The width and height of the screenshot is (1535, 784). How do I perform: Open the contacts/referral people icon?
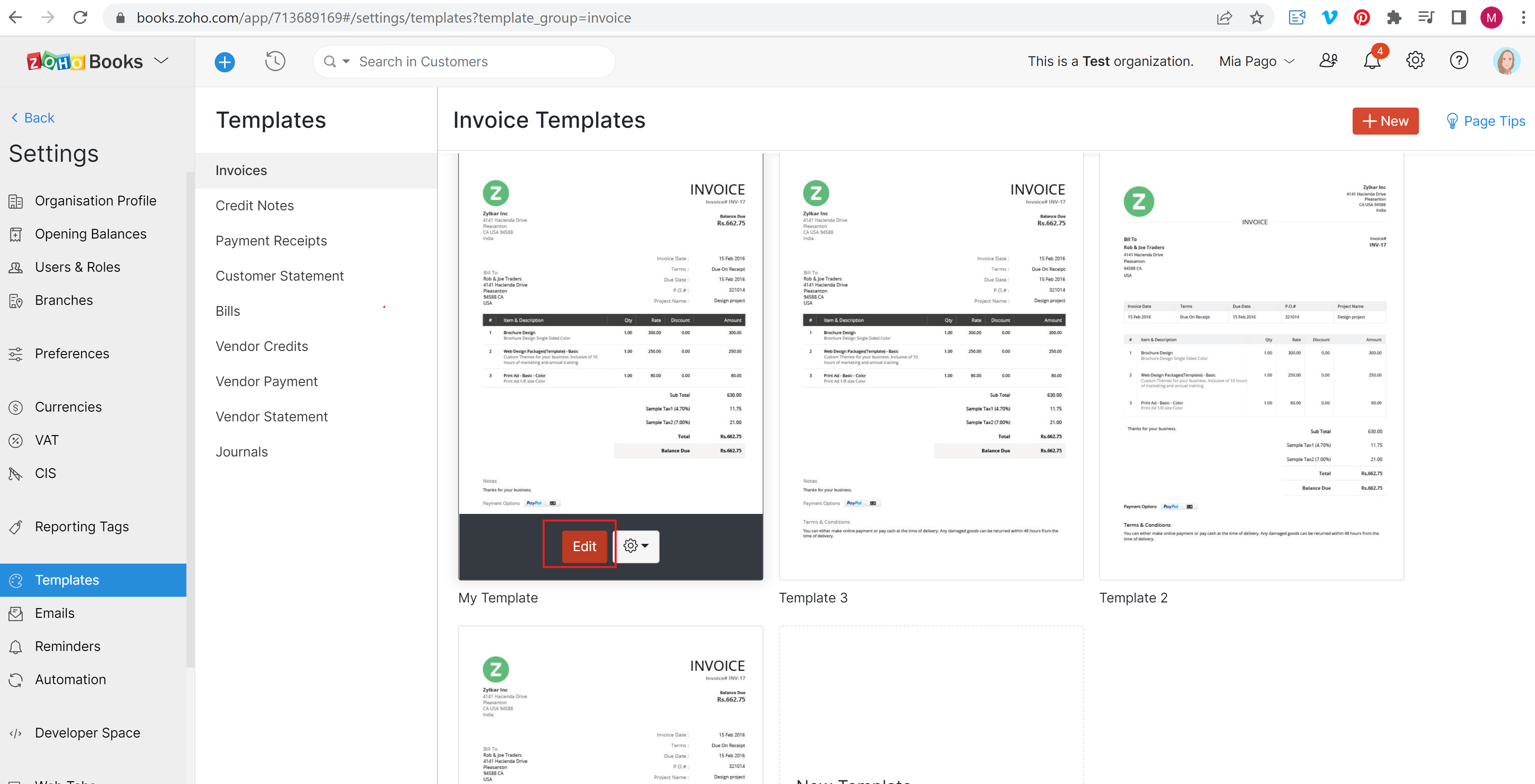pyautogui.click(x=1328, y=61)
